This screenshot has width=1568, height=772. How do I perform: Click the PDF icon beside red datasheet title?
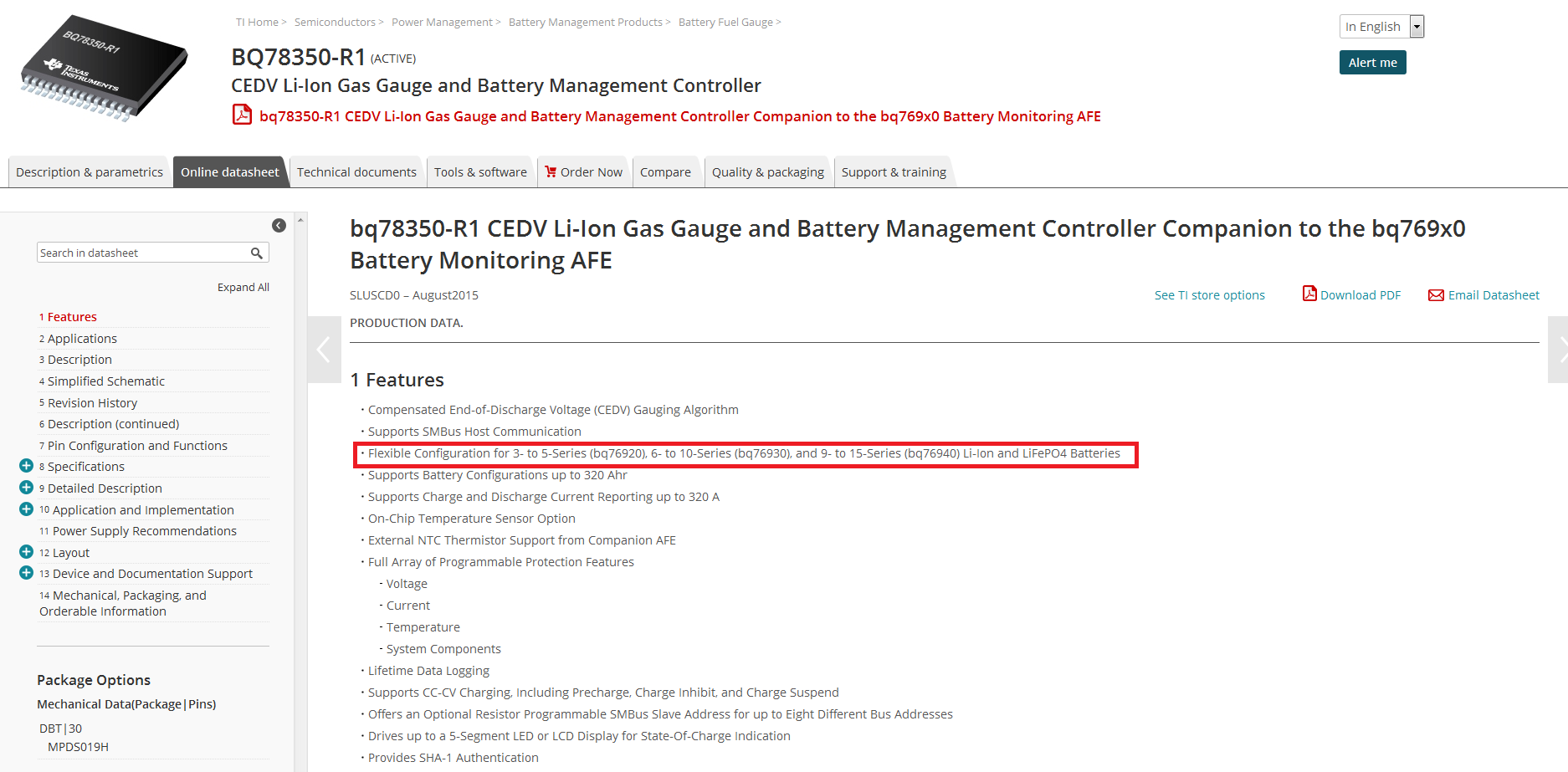(242, 115)
